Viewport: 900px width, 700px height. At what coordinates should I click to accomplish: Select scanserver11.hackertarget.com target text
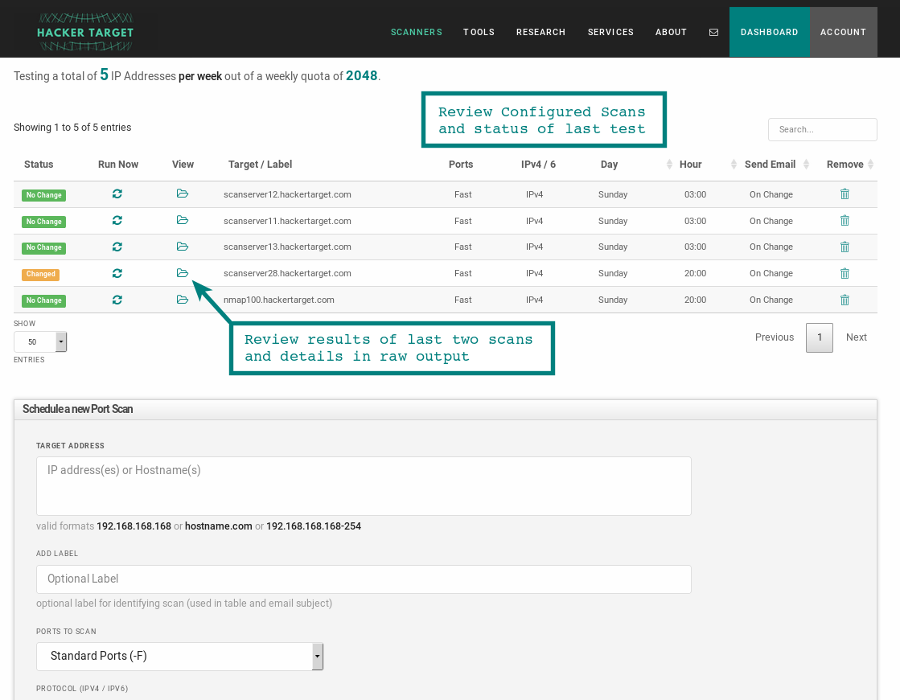click(x=287, y=221)
